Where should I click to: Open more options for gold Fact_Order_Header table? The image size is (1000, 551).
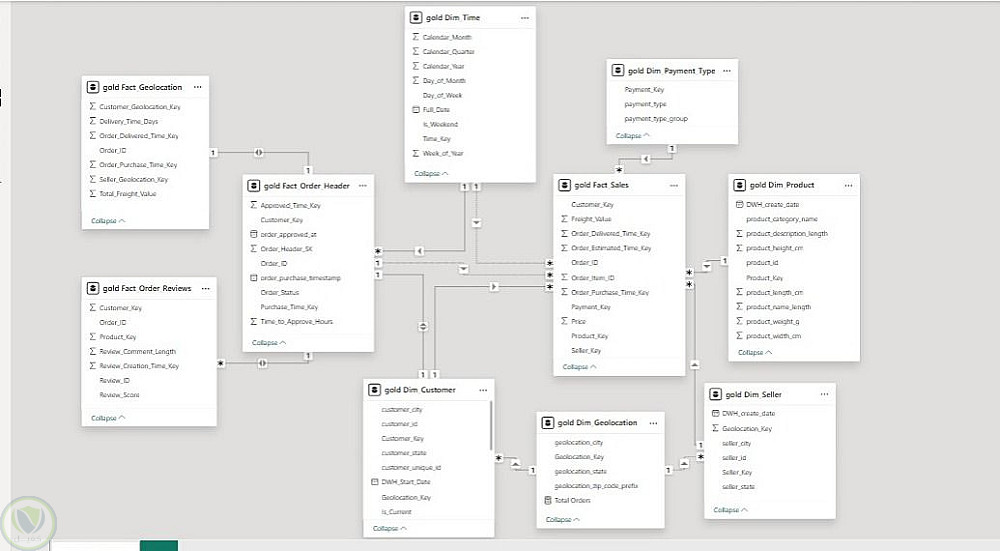tap(362, 186)
